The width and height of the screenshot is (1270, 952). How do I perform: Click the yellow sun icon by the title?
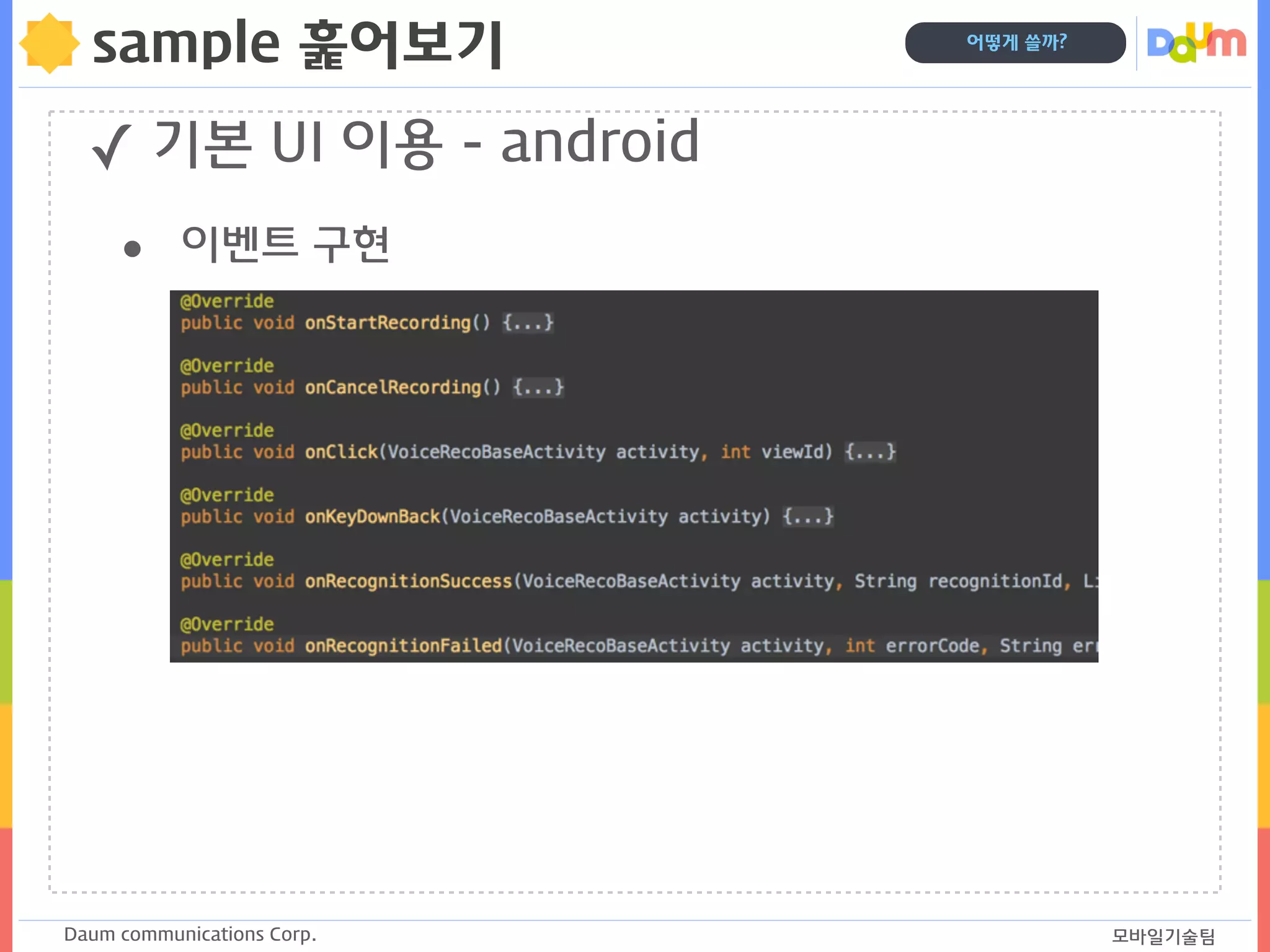pyautogui.click(x=50, y=43)
